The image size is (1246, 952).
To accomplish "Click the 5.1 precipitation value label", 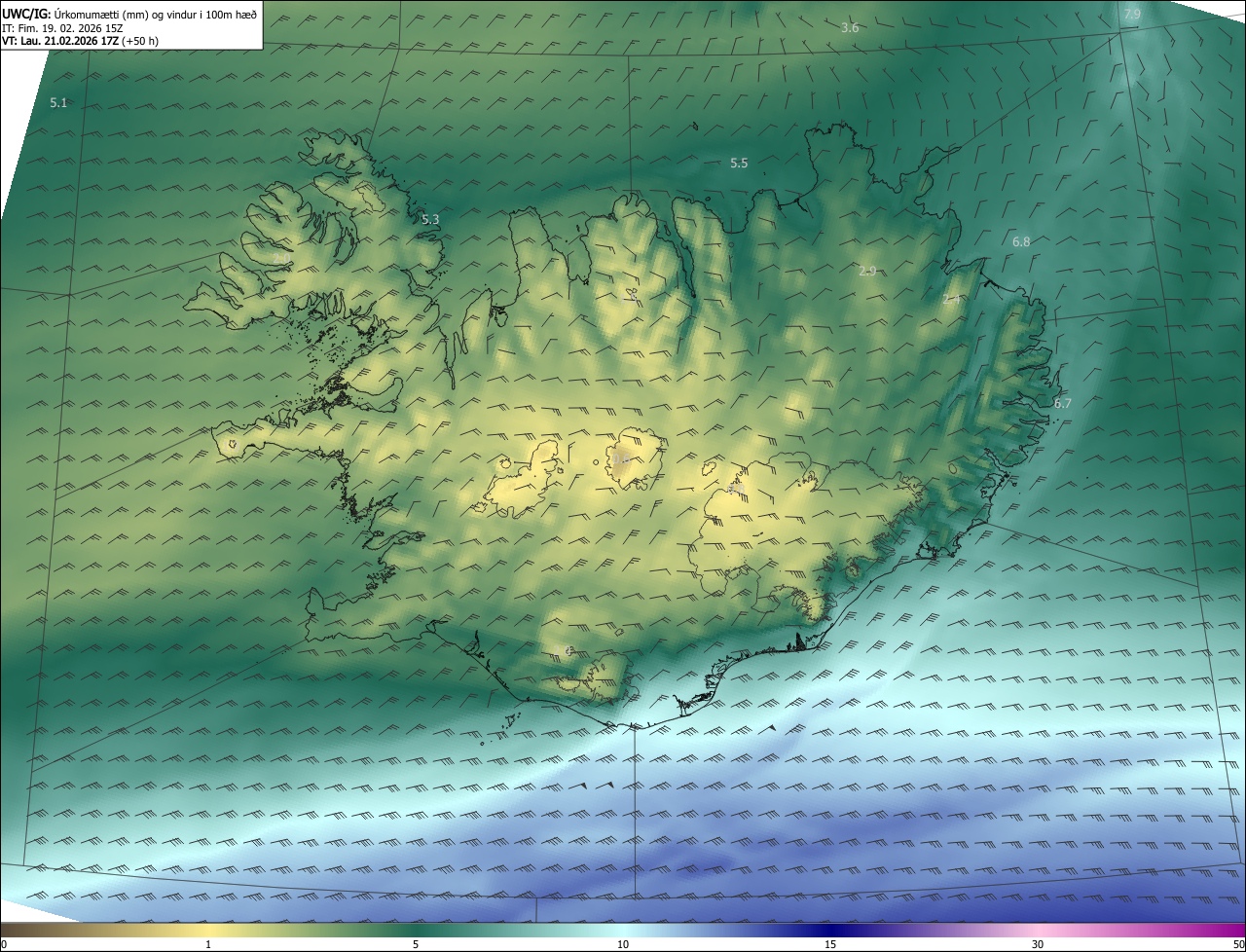I will point(58,102).
